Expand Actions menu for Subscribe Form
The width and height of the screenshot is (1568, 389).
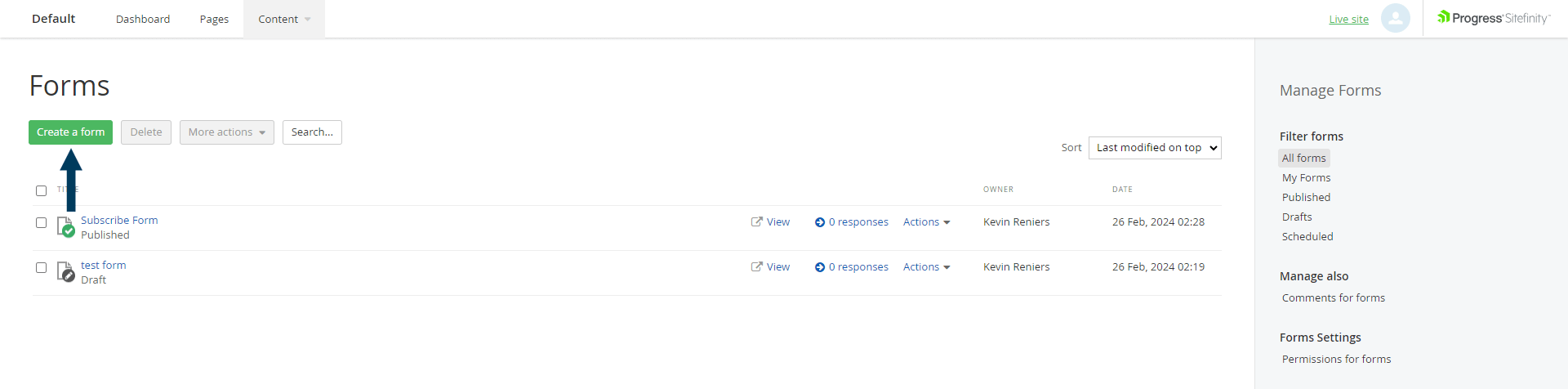(926, 222)
